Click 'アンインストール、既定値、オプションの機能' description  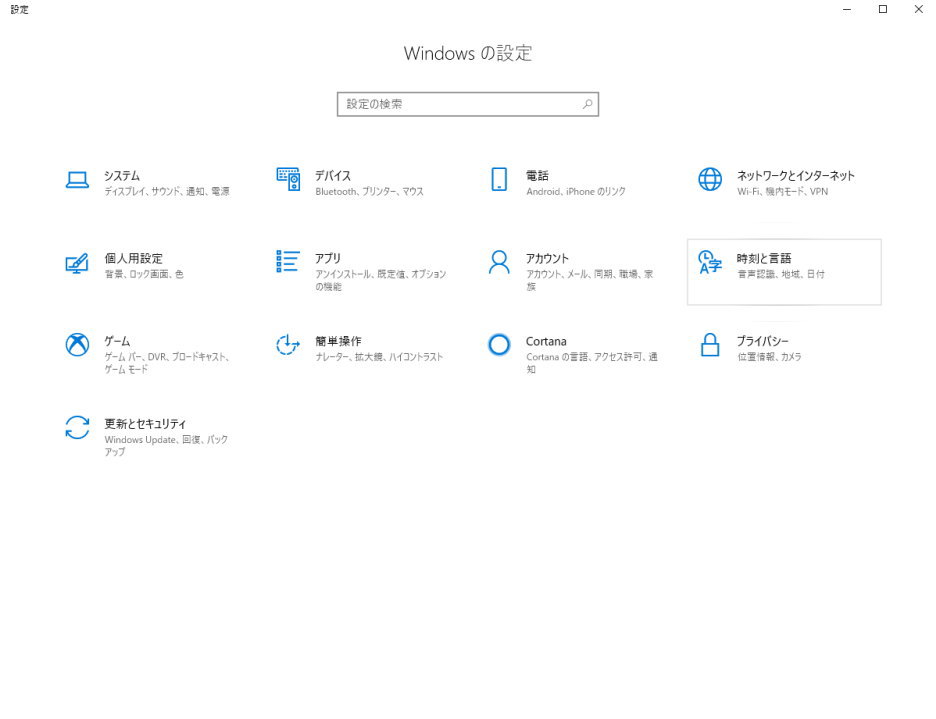tap(380, 280)
